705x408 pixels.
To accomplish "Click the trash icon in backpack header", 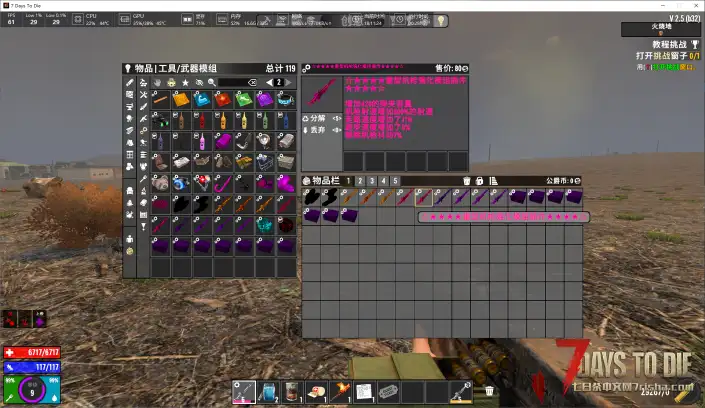I will click(466, 180).
